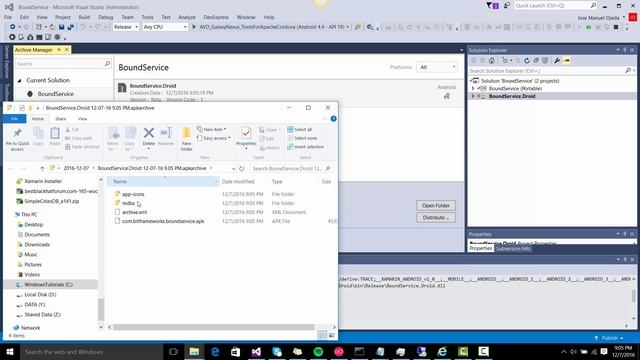The height and width of the screenshot is (360, 640).
Task: Click Invert selection in Explorer ribbon
Action: click(306, 147)
